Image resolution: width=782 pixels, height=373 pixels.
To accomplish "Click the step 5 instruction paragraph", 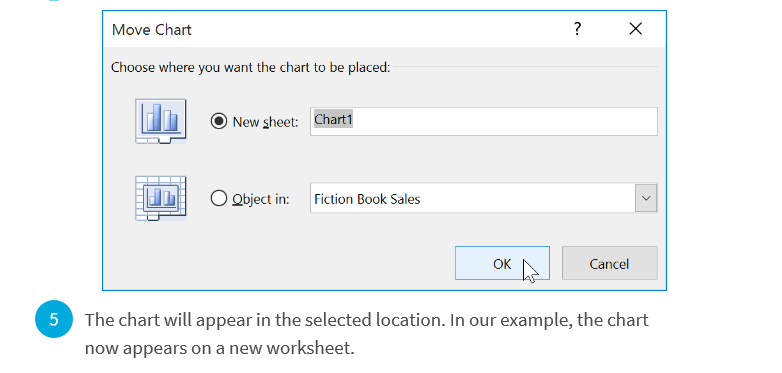I will click(x=367, y=334).
